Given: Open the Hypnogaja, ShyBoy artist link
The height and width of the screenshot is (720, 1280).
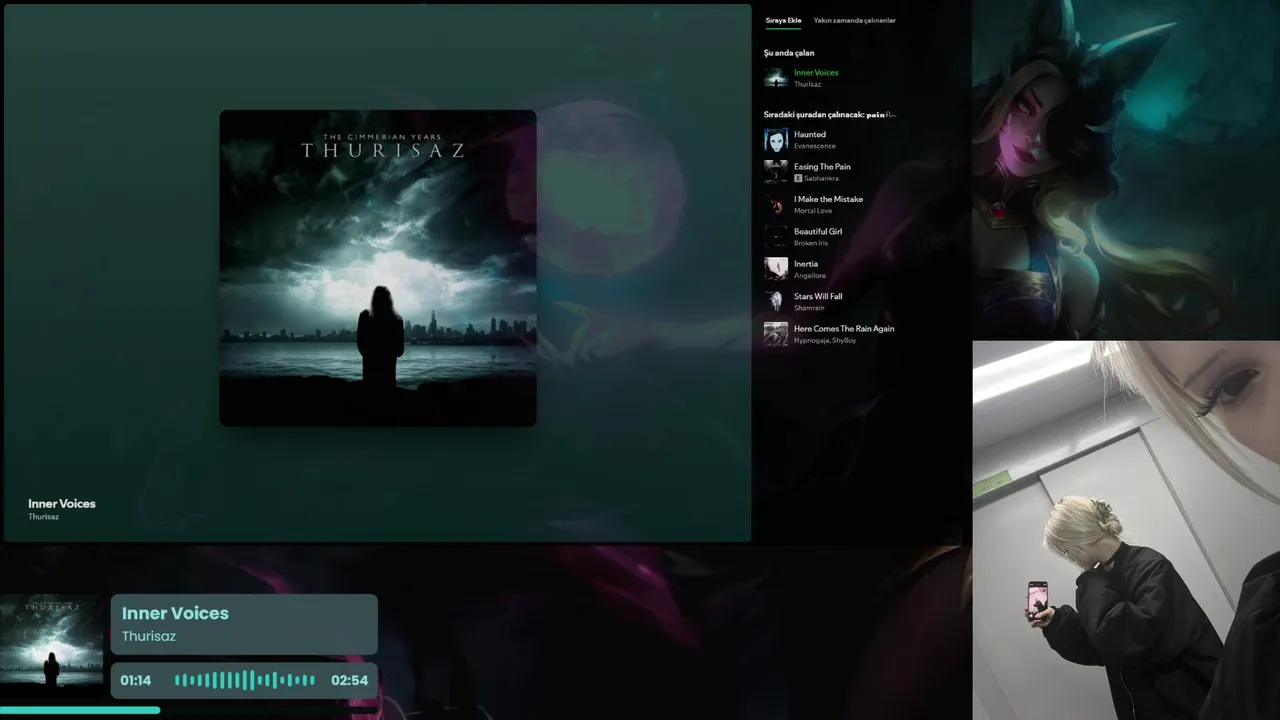Looking at the screenshot, I should pos(825,340).
